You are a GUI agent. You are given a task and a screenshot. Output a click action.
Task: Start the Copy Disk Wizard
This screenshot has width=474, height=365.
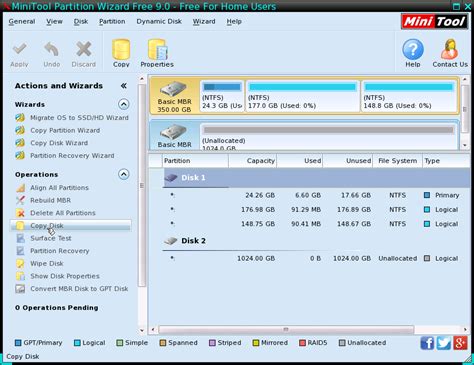59,143
